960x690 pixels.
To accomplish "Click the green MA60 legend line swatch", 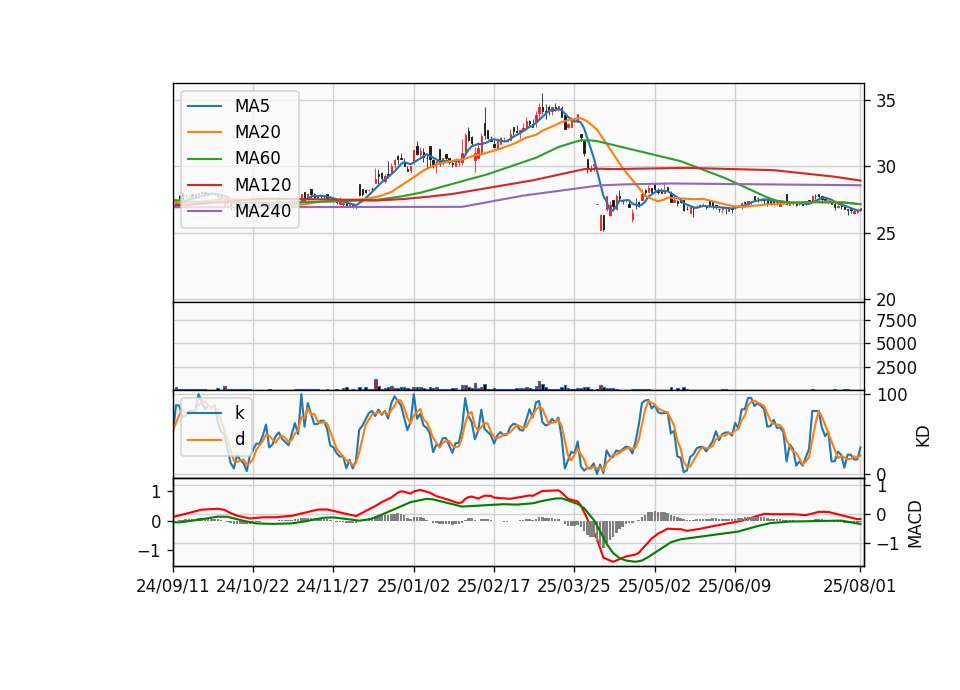I will coord(204,159).
